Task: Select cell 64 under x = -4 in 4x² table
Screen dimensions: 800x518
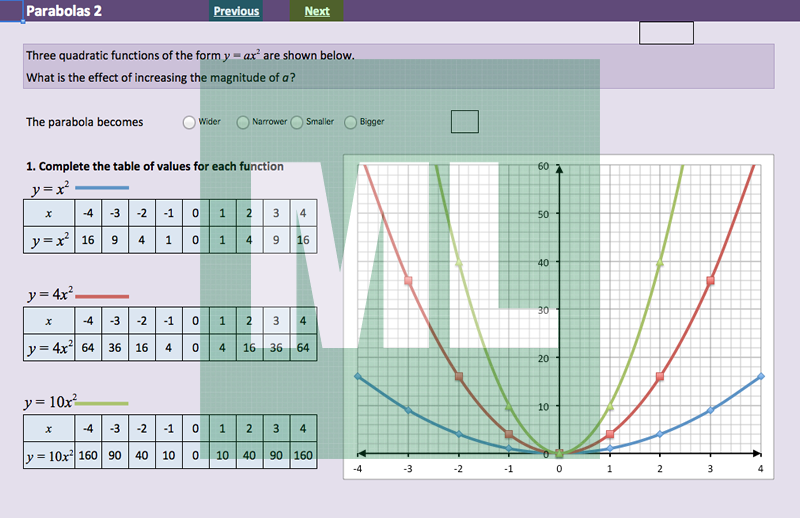Action: point(88,349)
